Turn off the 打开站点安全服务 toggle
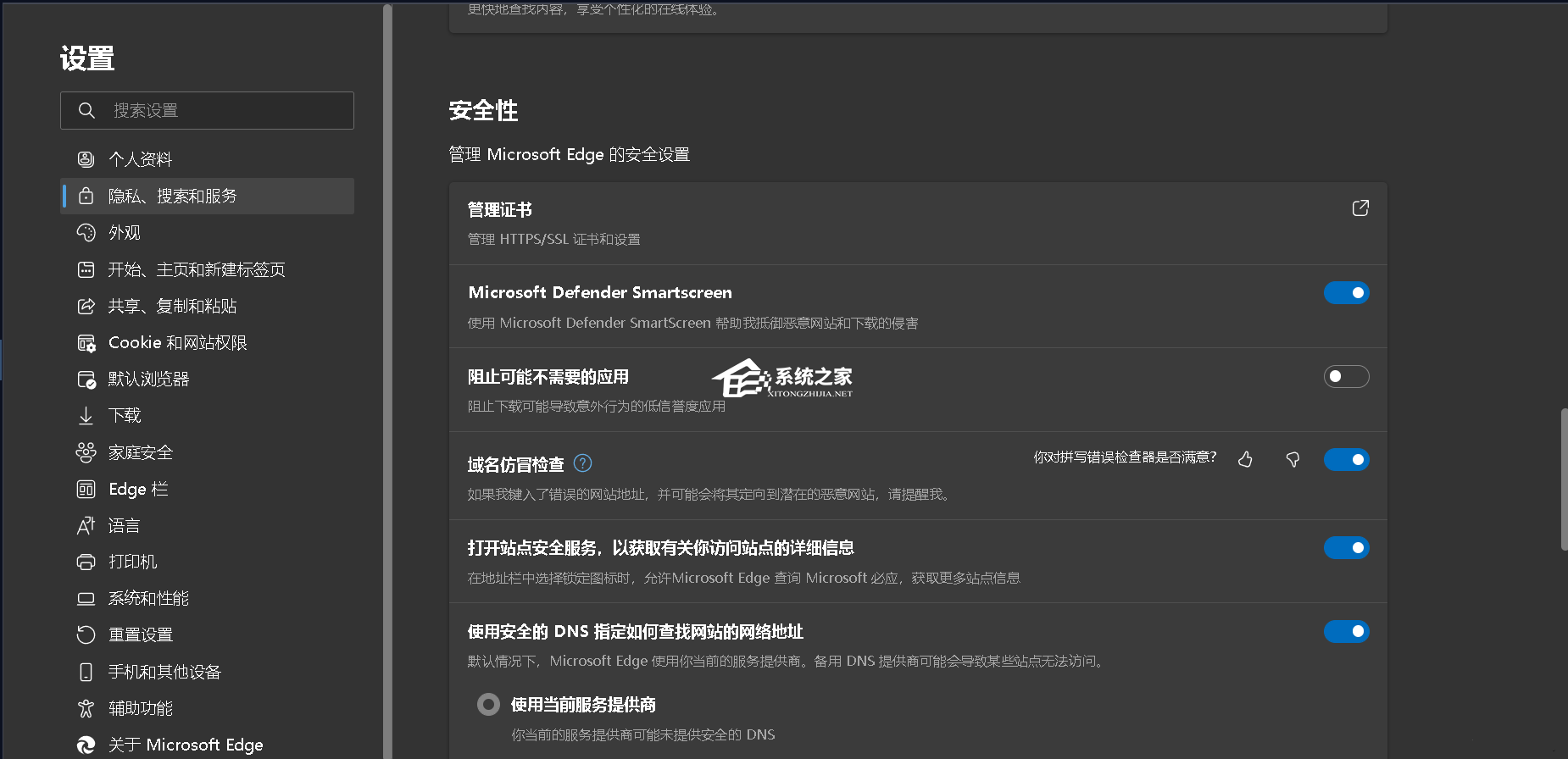 [1346, 547]
